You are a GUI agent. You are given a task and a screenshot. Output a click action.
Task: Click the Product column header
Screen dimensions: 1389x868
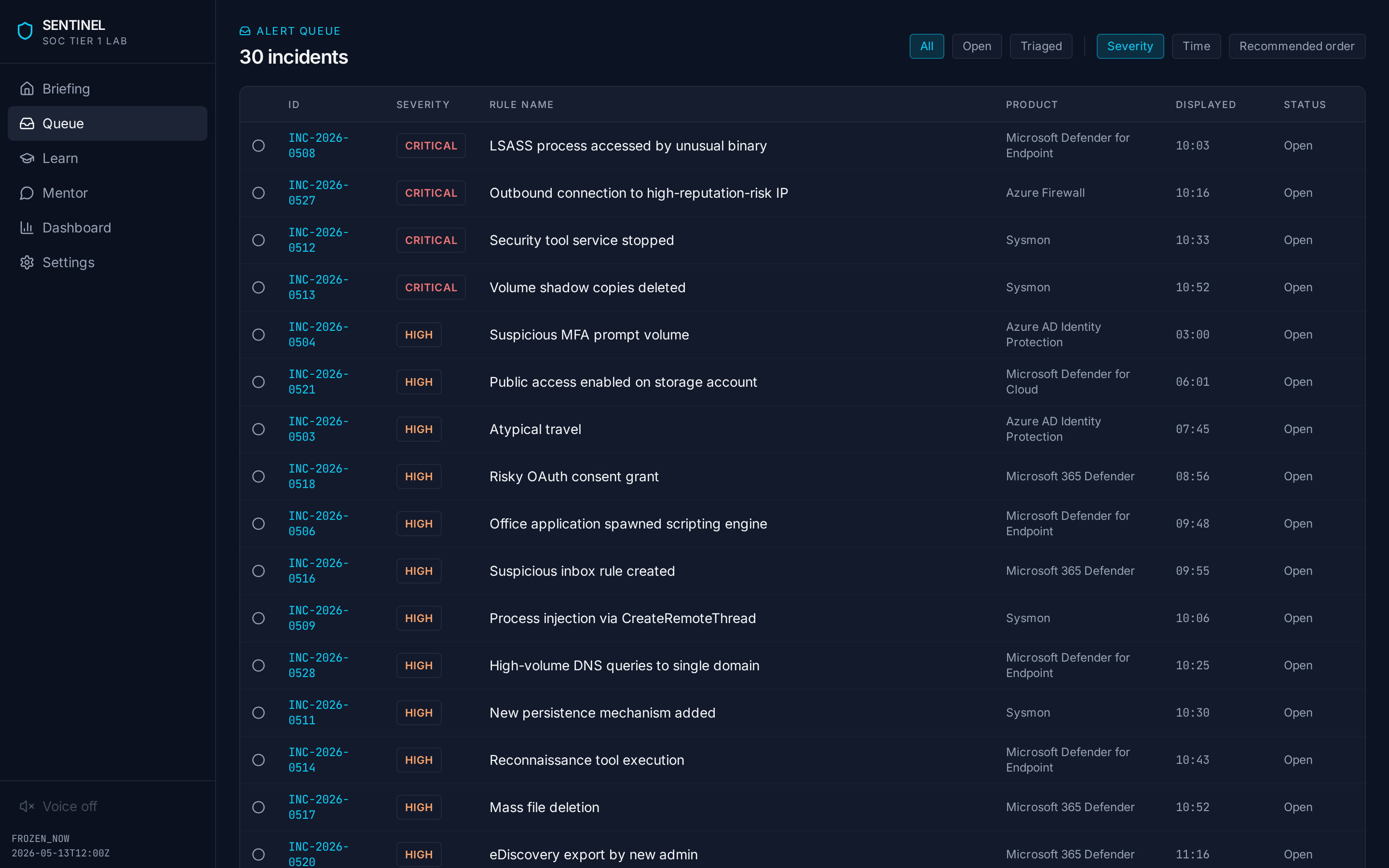click(1032, 105)
